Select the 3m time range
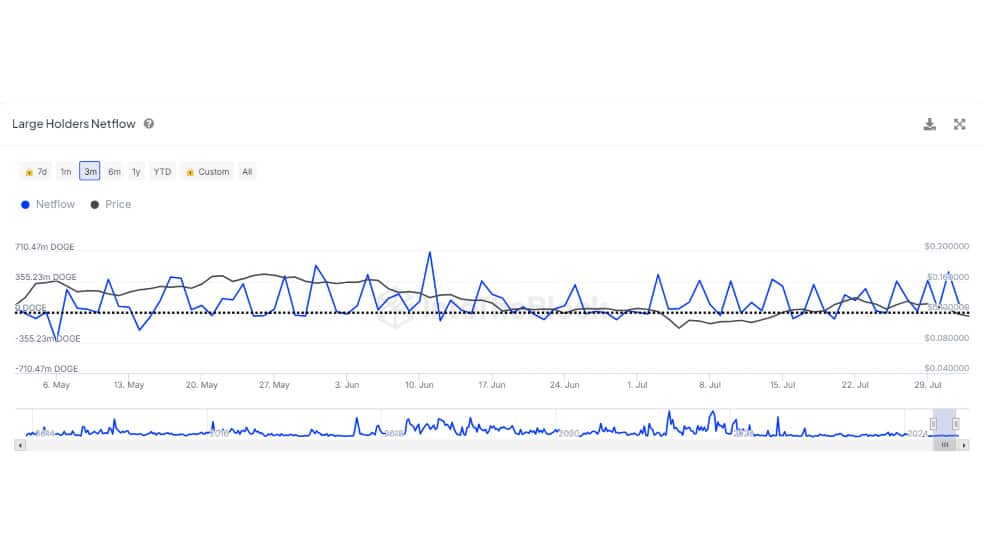Image resolution: width=984 pixels, height=554 pixels. coord(90,171)
